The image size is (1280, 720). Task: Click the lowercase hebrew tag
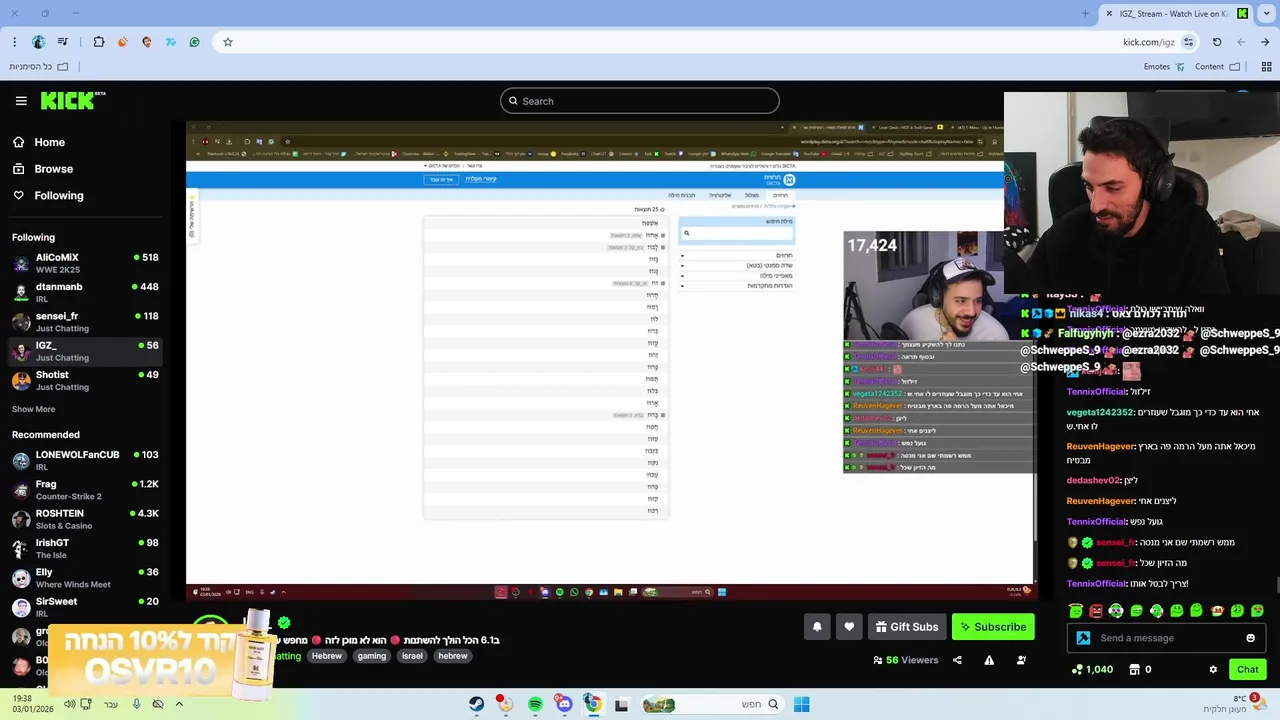(x=452, y=656)
